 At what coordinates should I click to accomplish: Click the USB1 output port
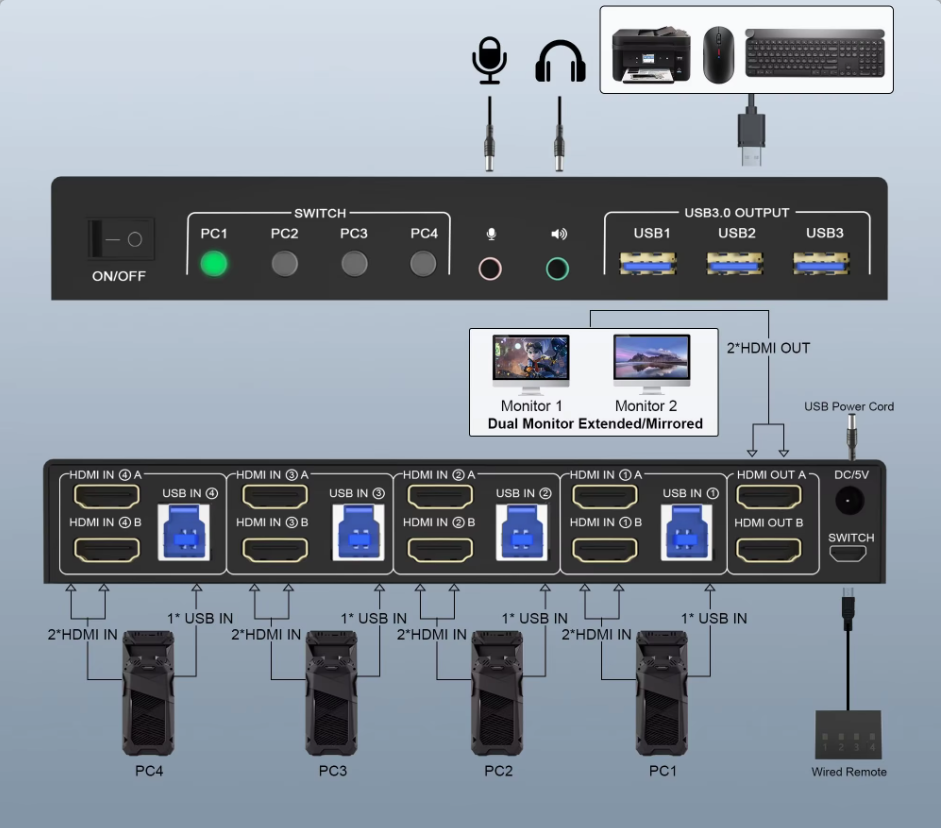[x=651, y=264]
